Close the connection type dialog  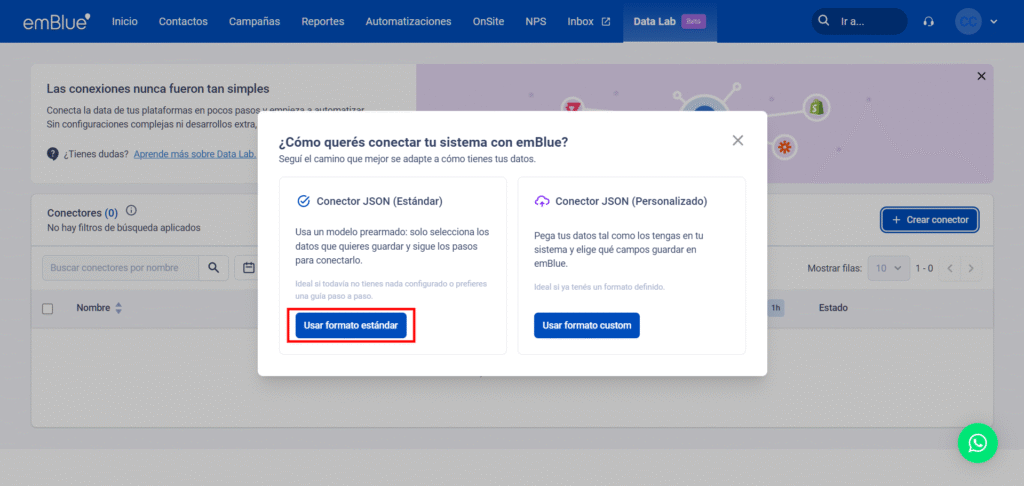(x=738, y=140)
